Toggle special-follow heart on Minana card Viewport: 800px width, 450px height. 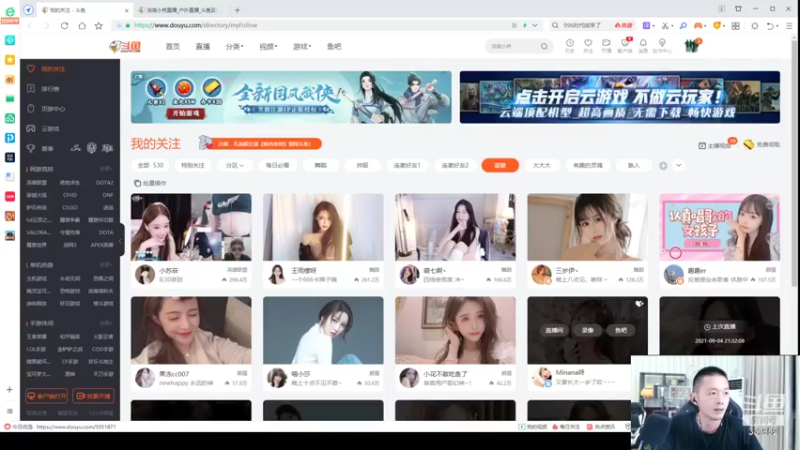click(x=639, y=304)
